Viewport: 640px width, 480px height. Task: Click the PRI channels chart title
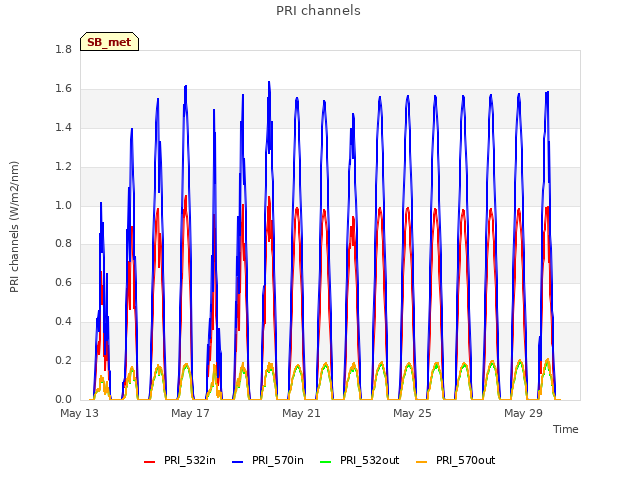[x=318, y=11]
